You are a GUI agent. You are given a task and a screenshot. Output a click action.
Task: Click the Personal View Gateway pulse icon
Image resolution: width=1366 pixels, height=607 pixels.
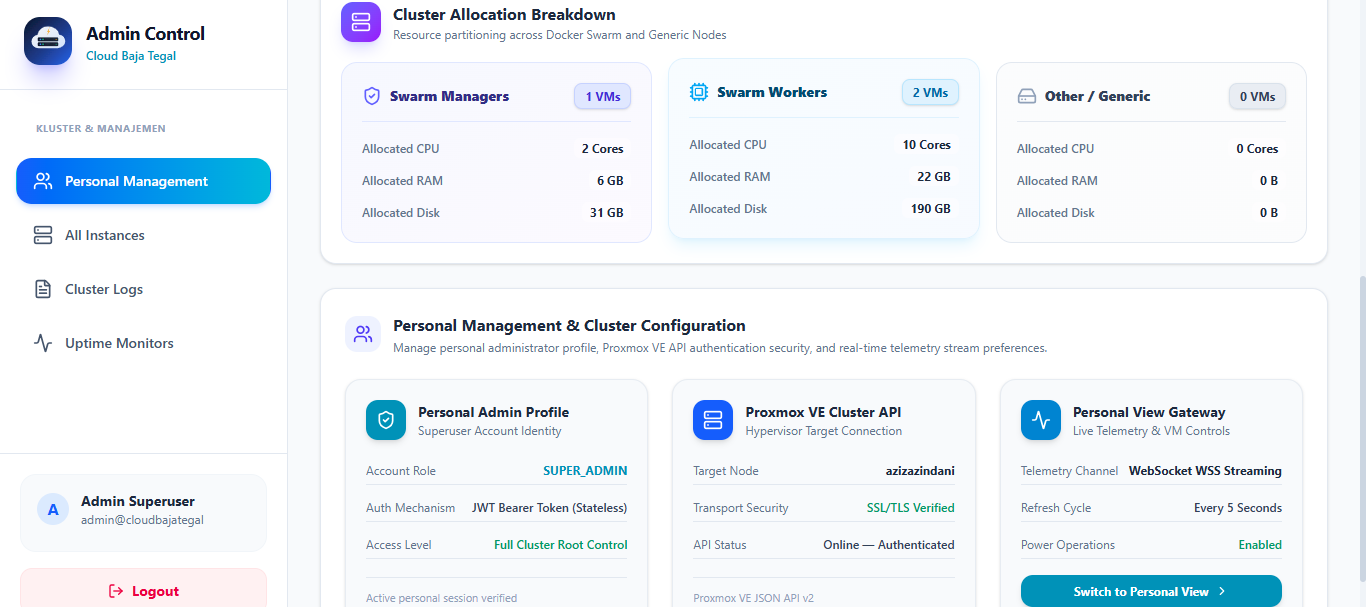pos(1041,420)
